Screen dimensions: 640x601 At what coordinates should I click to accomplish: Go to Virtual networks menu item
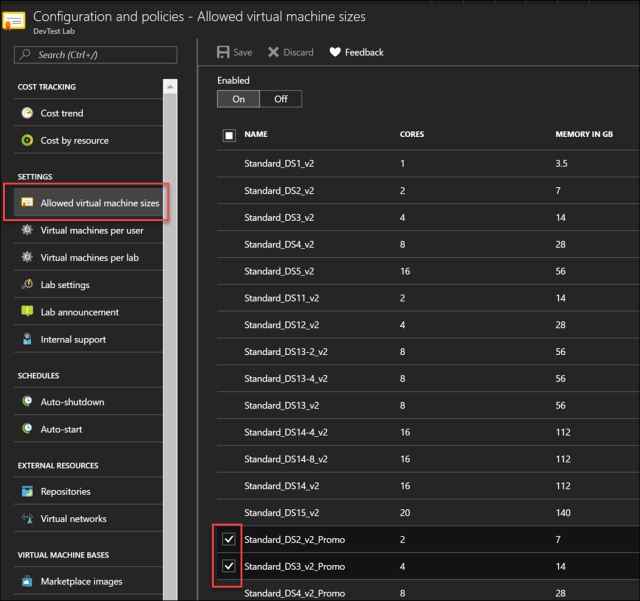click(73, 518)
